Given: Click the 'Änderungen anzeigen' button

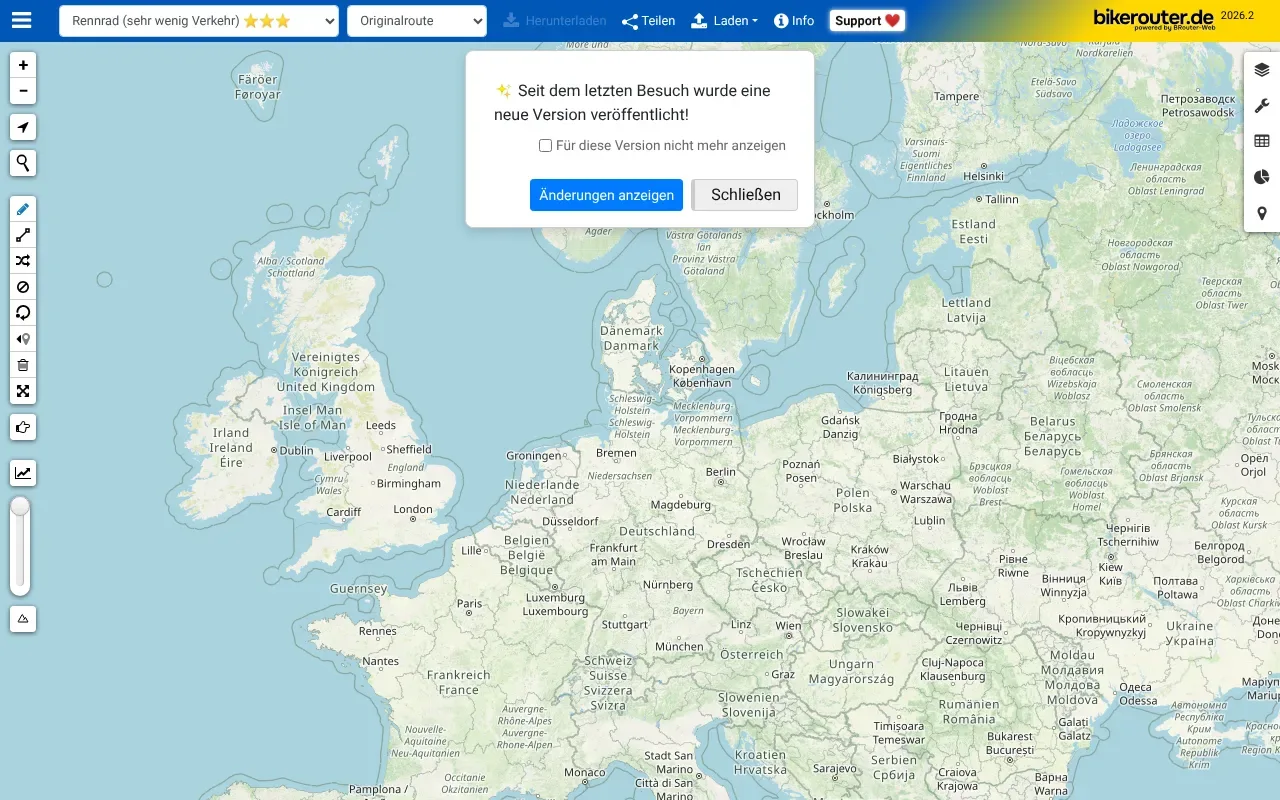Looking at the screenshot, I should pyautogui.click(x=606, y=195).
